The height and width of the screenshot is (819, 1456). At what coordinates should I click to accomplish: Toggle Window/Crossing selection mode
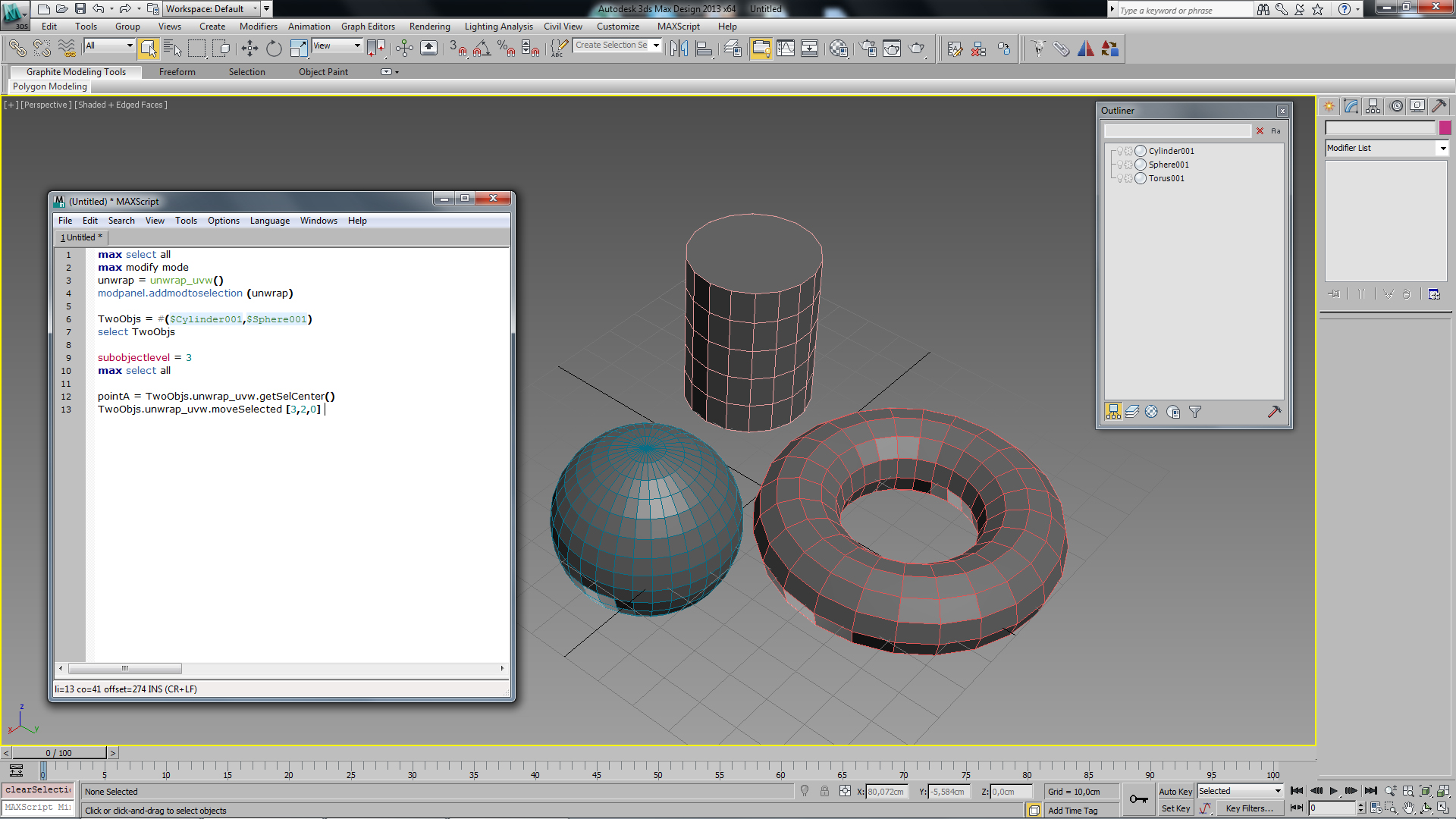point(221,49)
